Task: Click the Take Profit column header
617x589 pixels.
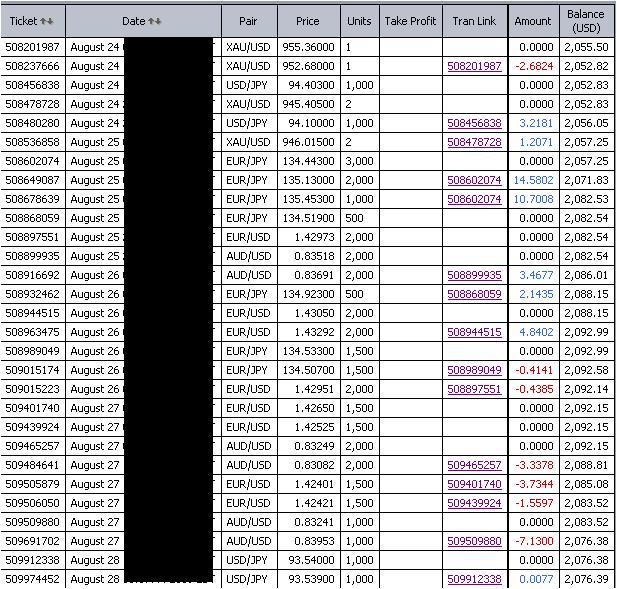Action: [x=410, y=21]
